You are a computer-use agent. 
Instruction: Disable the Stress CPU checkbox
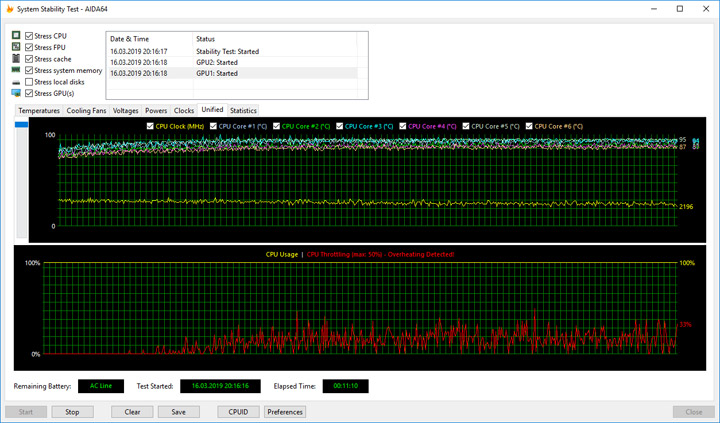click(x=29, y=36)
